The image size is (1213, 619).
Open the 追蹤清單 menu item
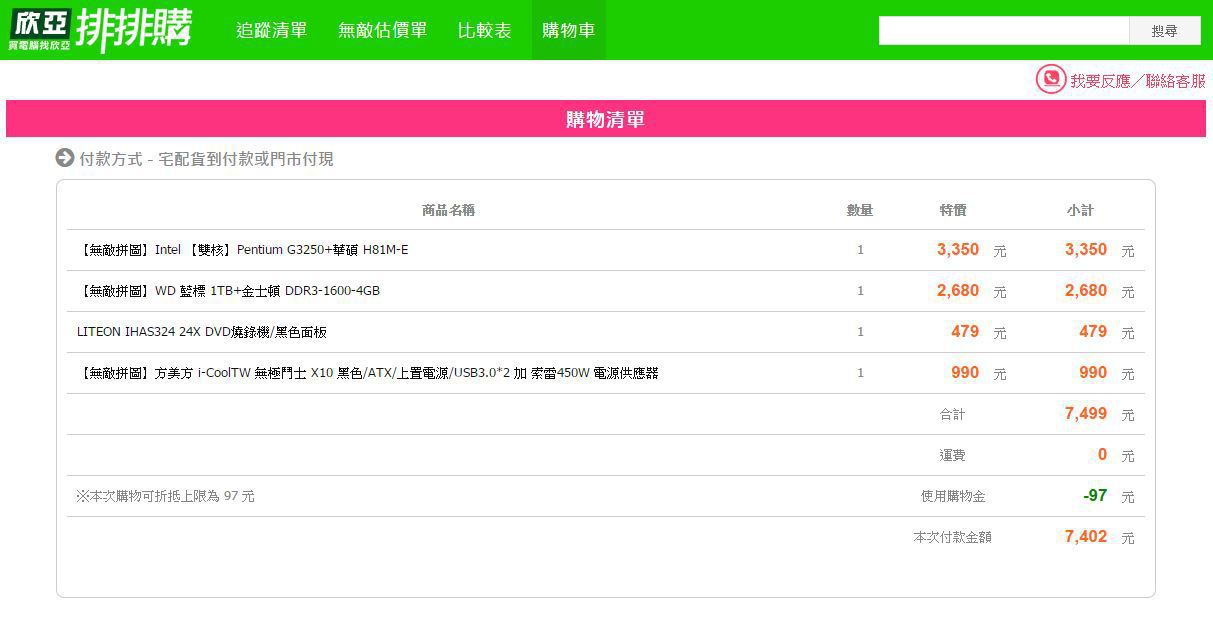[272, 30]
